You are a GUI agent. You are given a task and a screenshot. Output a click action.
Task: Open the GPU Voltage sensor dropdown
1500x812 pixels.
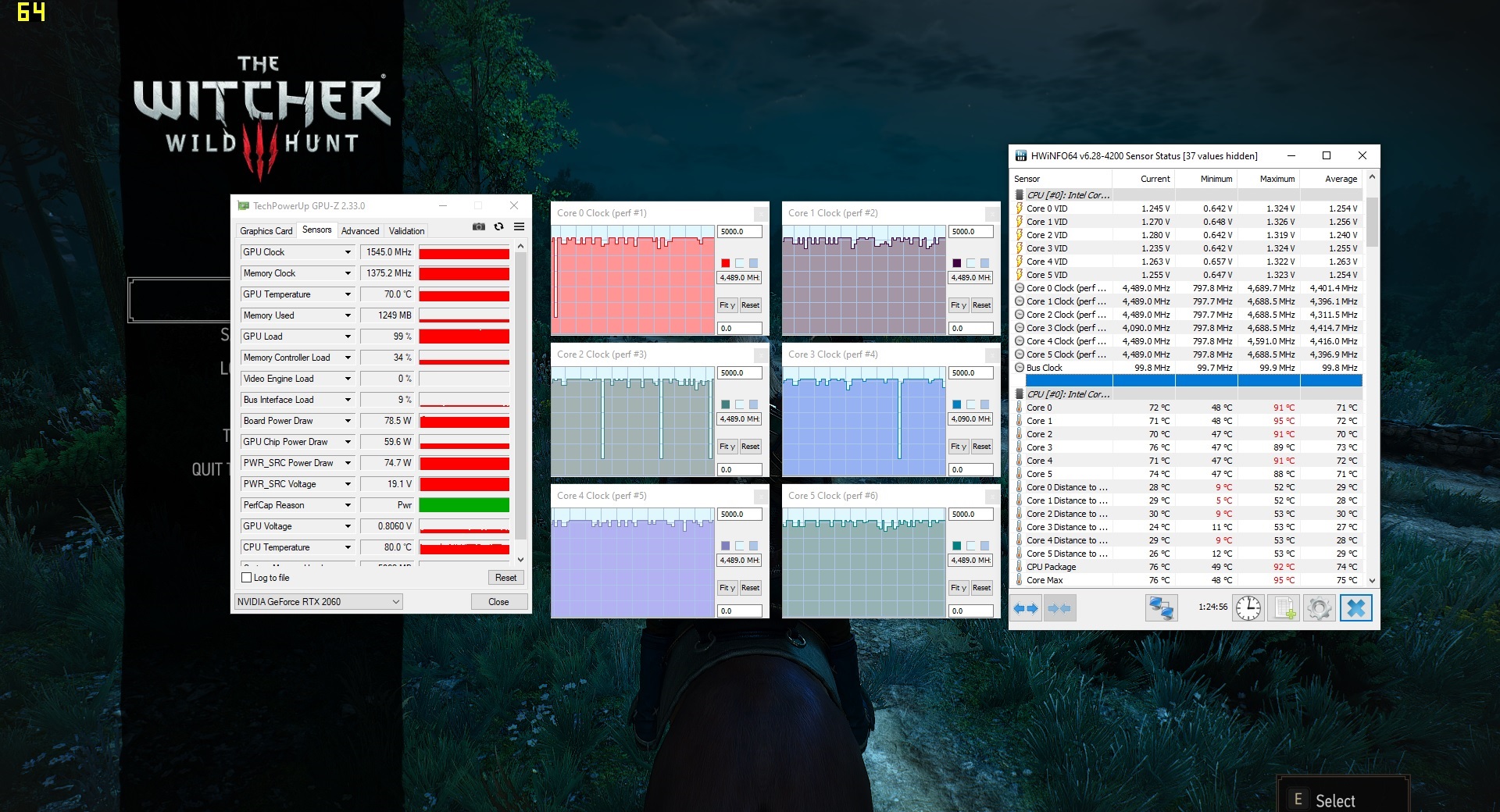pos(348,526)
